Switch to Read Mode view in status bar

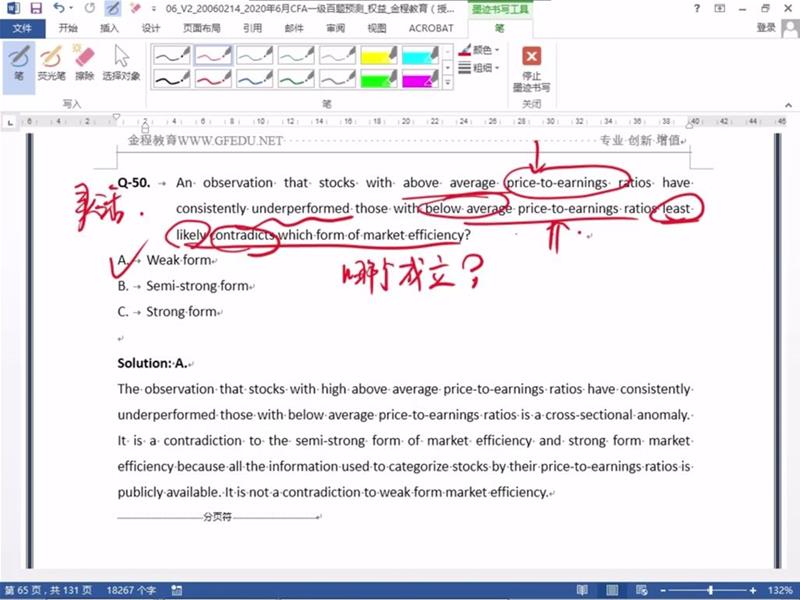click(x=582, y=590)
